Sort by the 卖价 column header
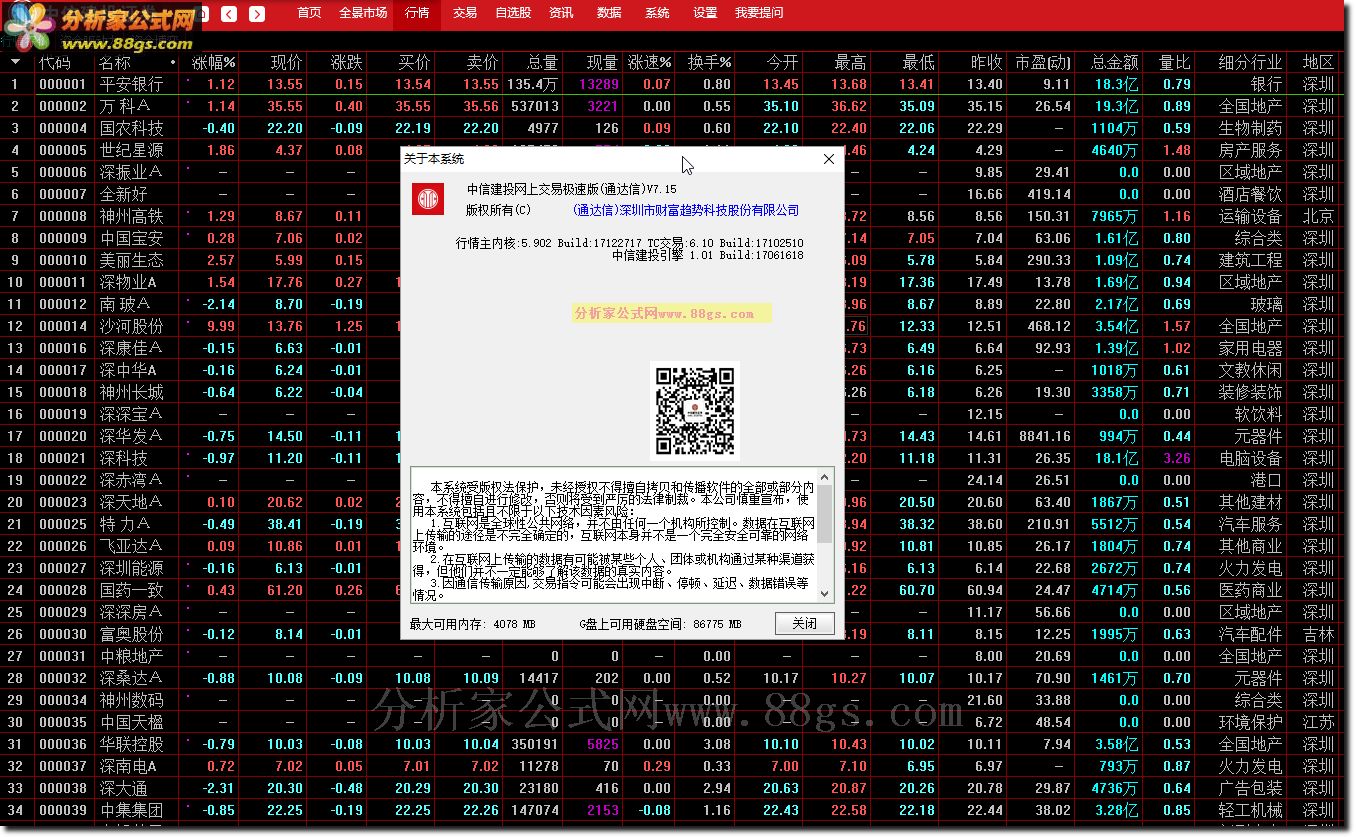 (x=482, y=62)
